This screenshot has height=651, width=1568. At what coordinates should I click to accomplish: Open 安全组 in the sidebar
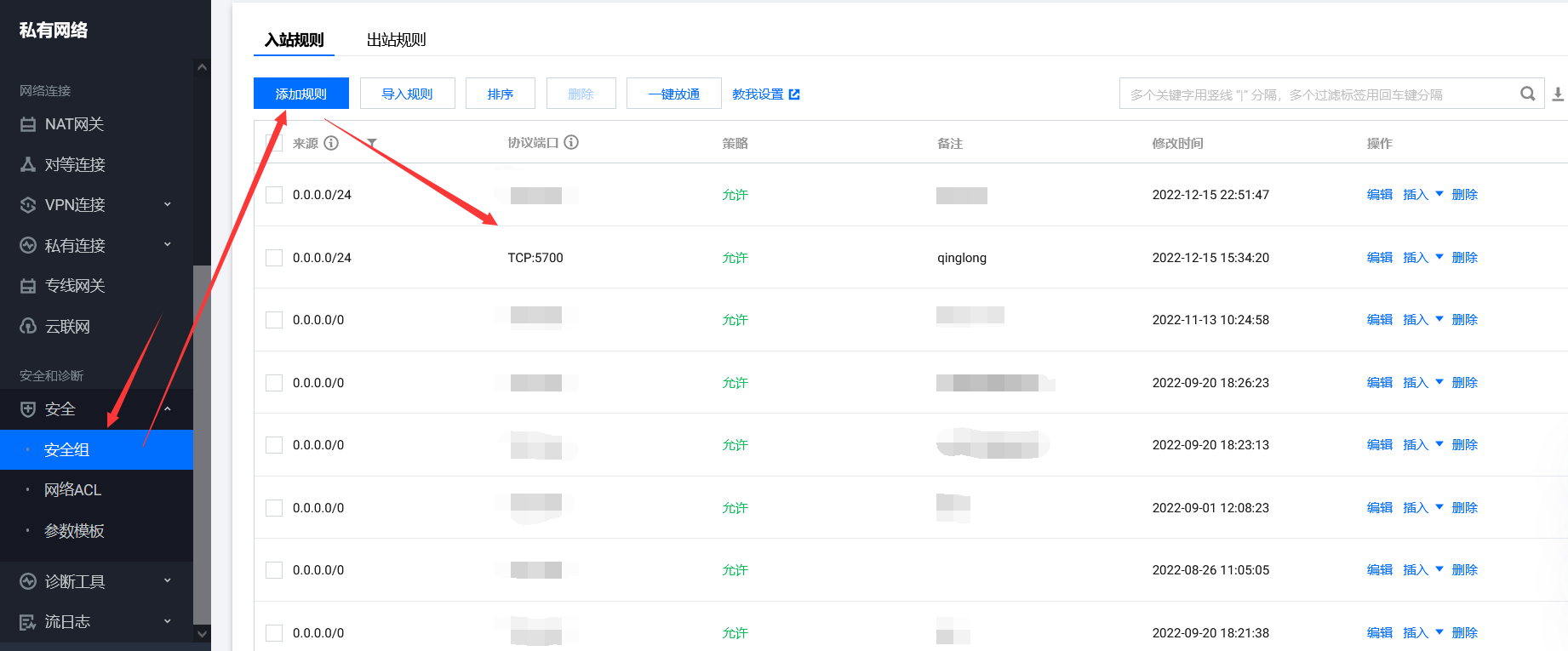coord(96,449)
